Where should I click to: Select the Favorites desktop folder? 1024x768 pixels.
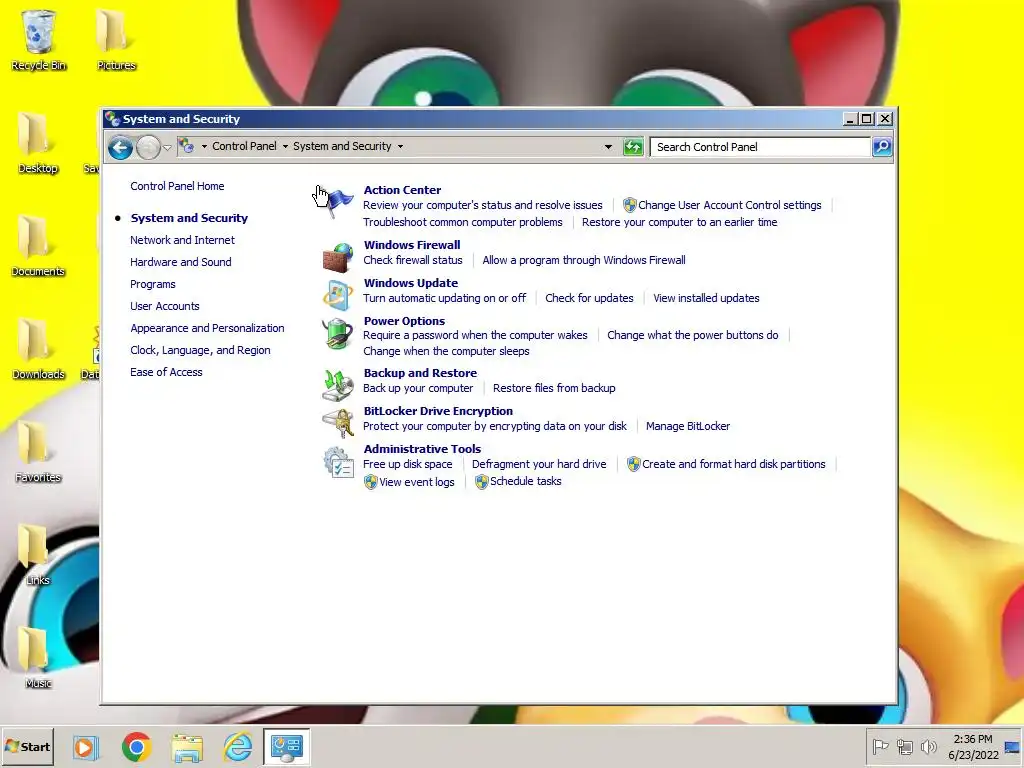[38, 452]
